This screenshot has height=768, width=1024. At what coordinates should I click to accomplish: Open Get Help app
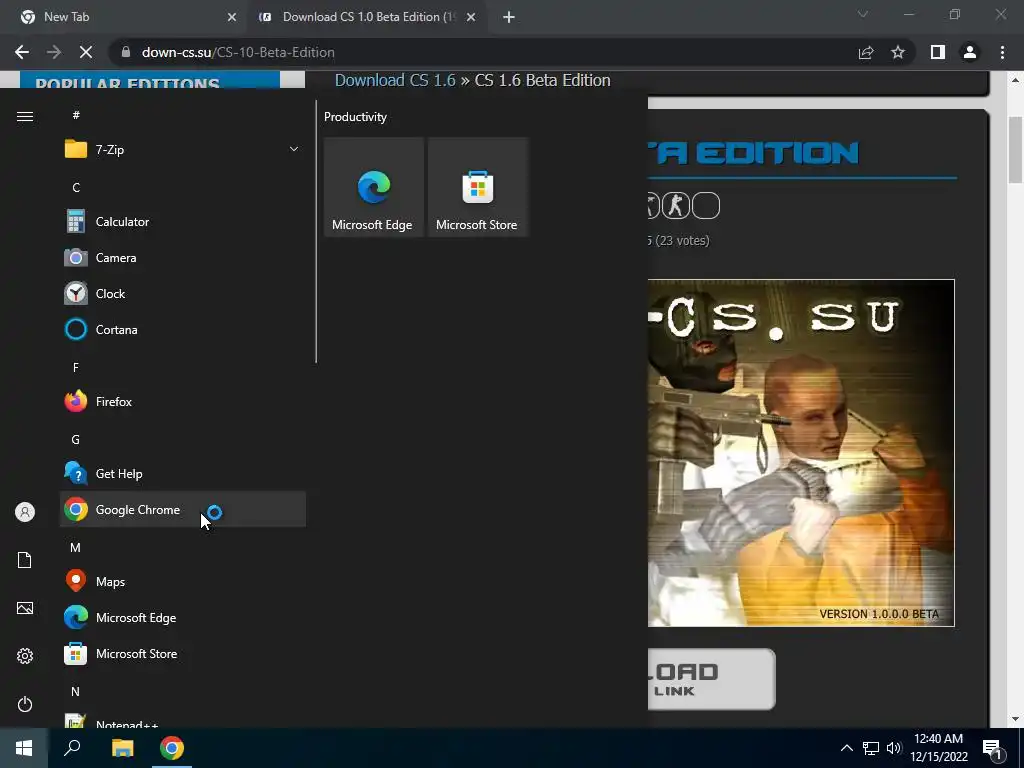(182, 473)
